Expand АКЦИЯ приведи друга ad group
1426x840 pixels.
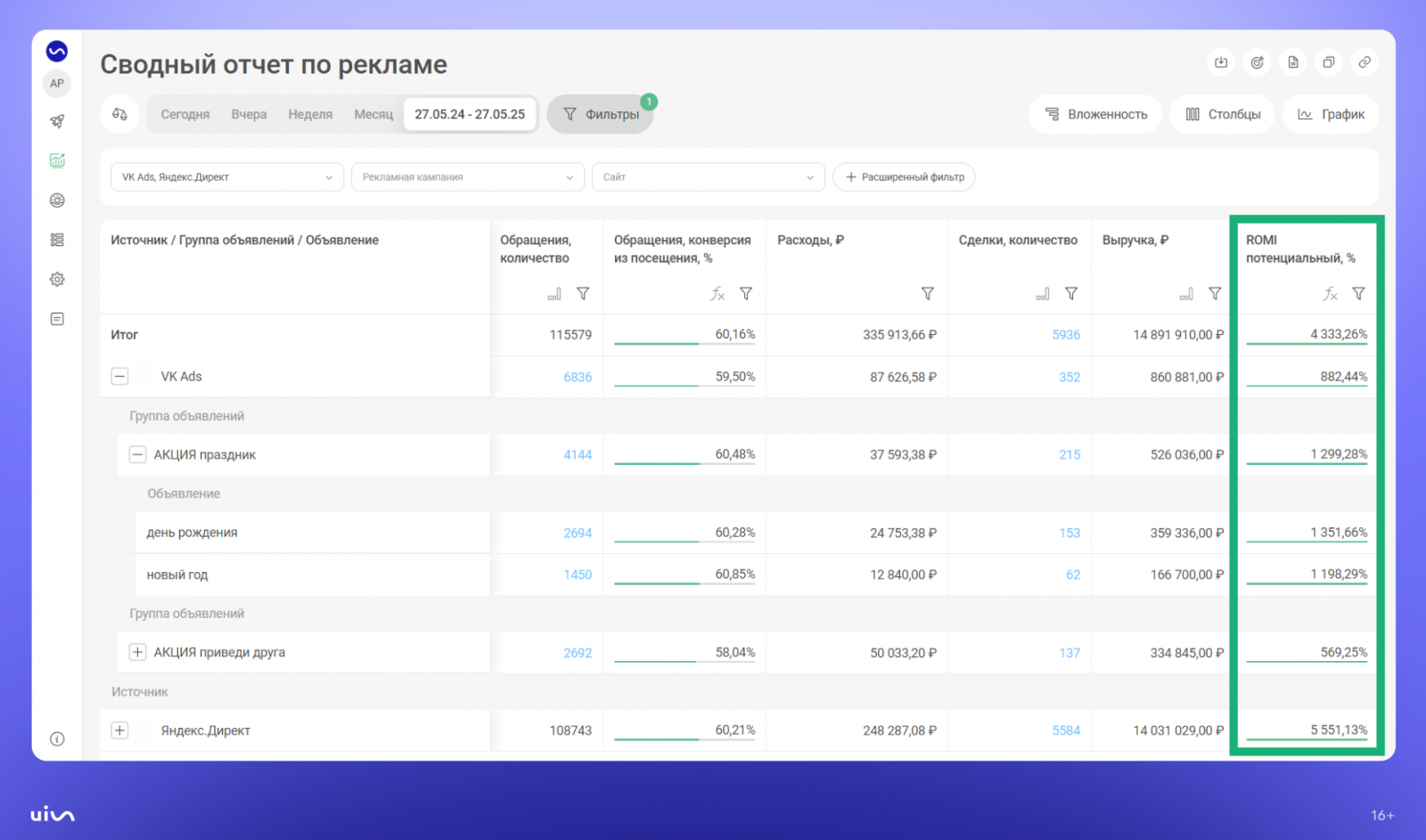click(x=137, y=652)
